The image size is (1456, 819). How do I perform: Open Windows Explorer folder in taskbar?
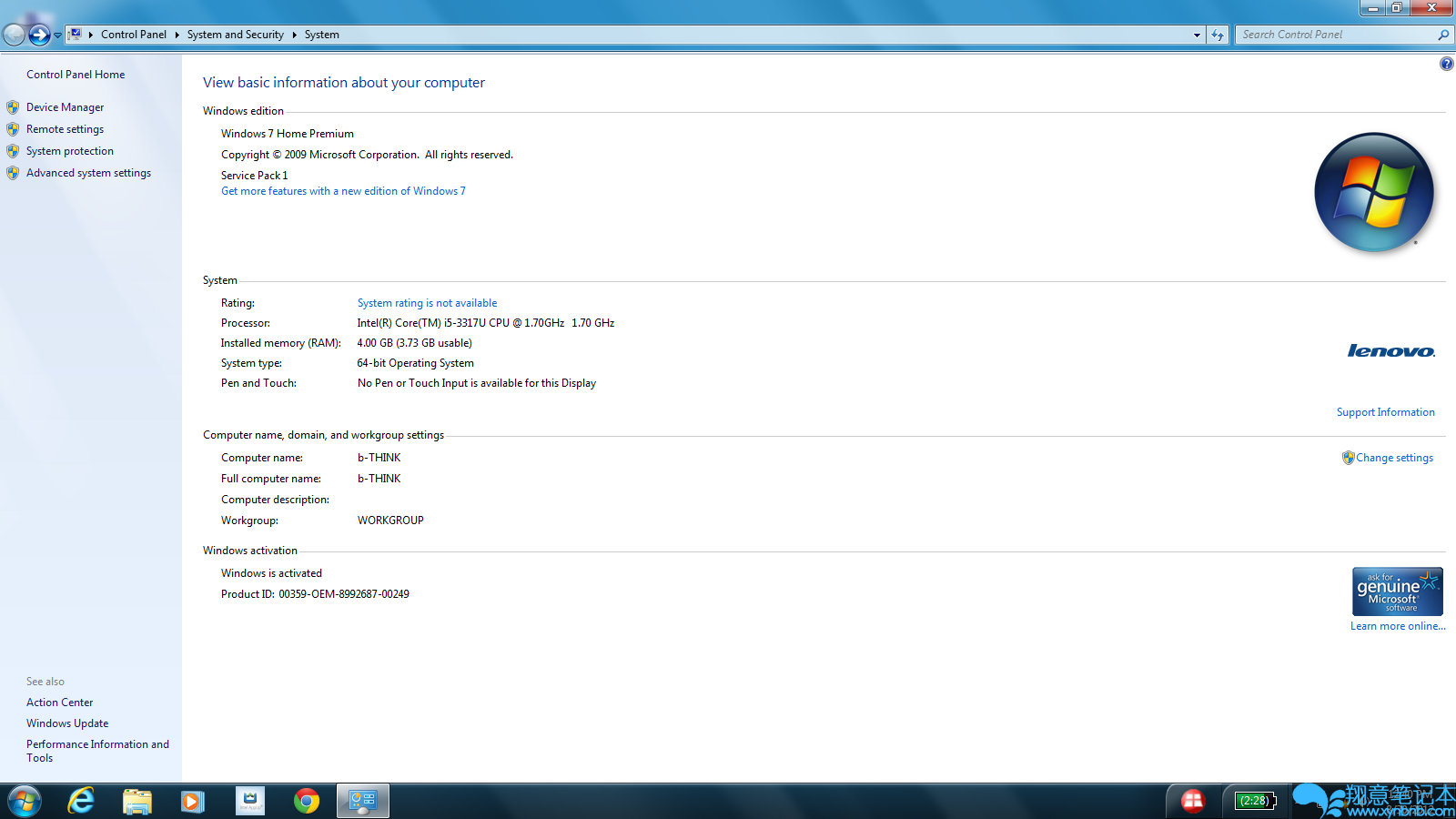click(x=137, y=802)
